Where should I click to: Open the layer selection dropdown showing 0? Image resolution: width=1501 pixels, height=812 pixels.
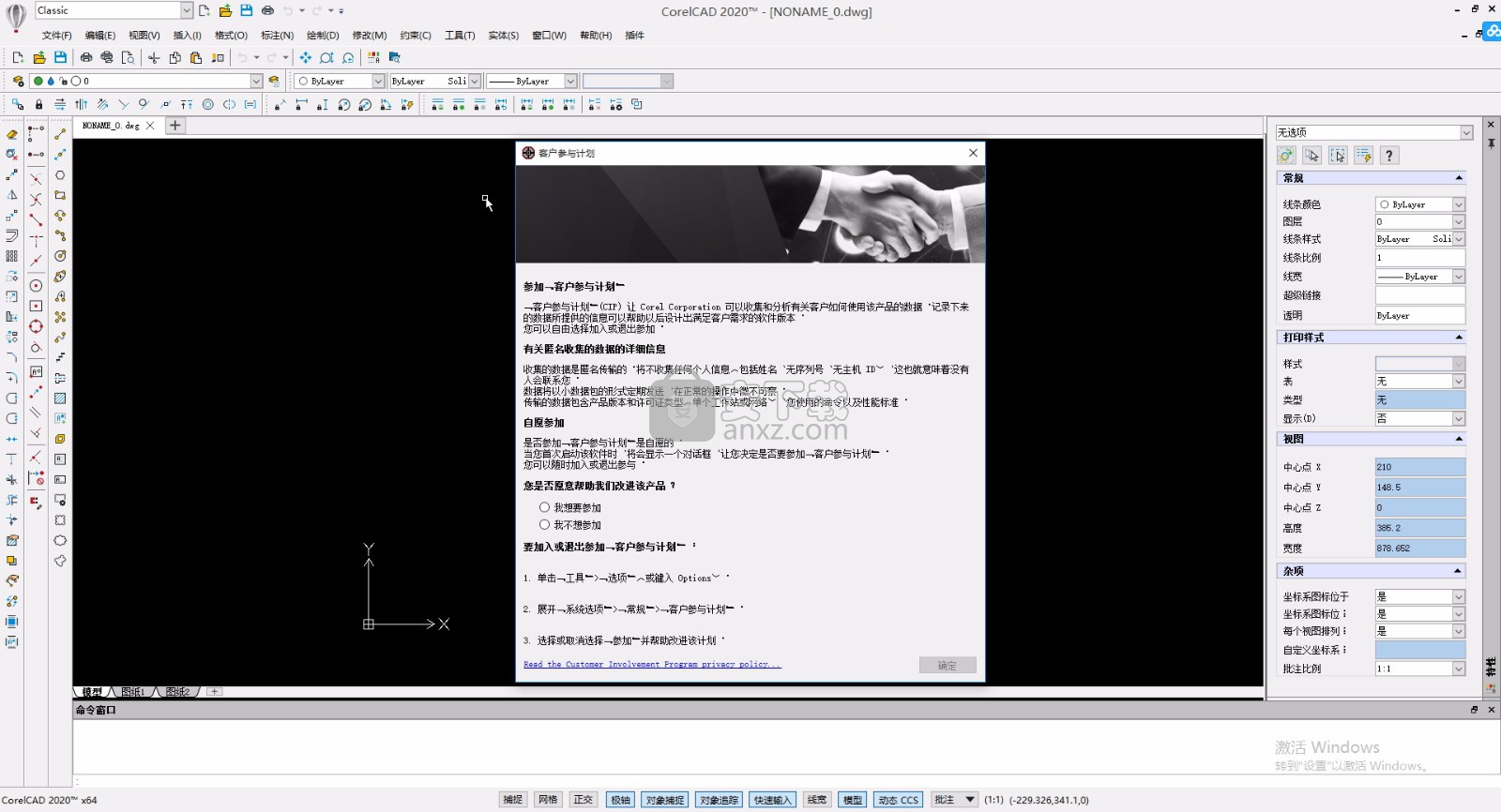point(256,82)
